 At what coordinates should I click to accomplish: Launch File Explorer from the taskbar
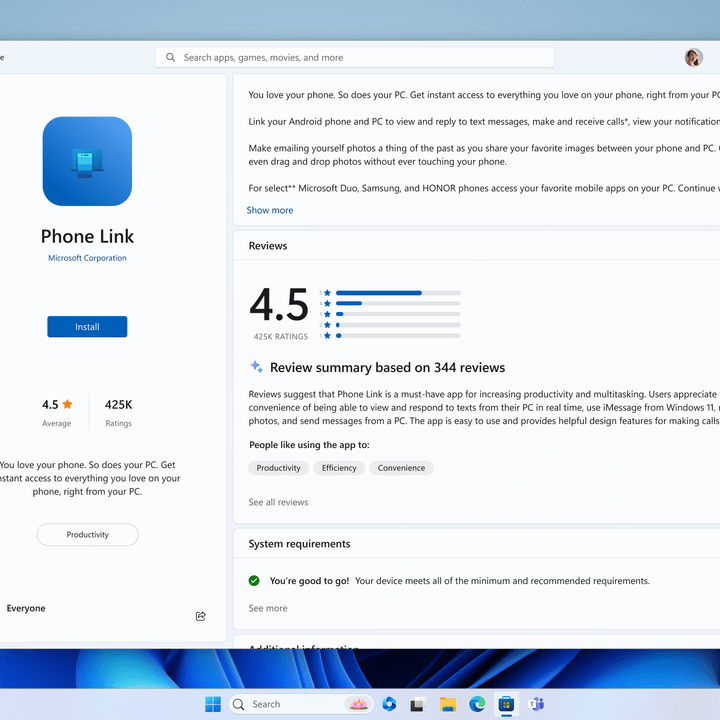pyautogui.click(x=448, y=704)
